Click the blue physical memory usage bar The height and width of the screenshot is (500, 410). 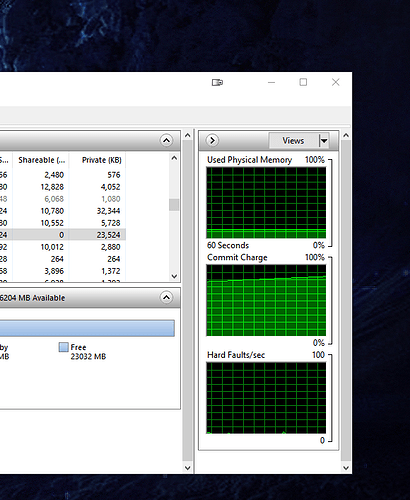(87, 328)
